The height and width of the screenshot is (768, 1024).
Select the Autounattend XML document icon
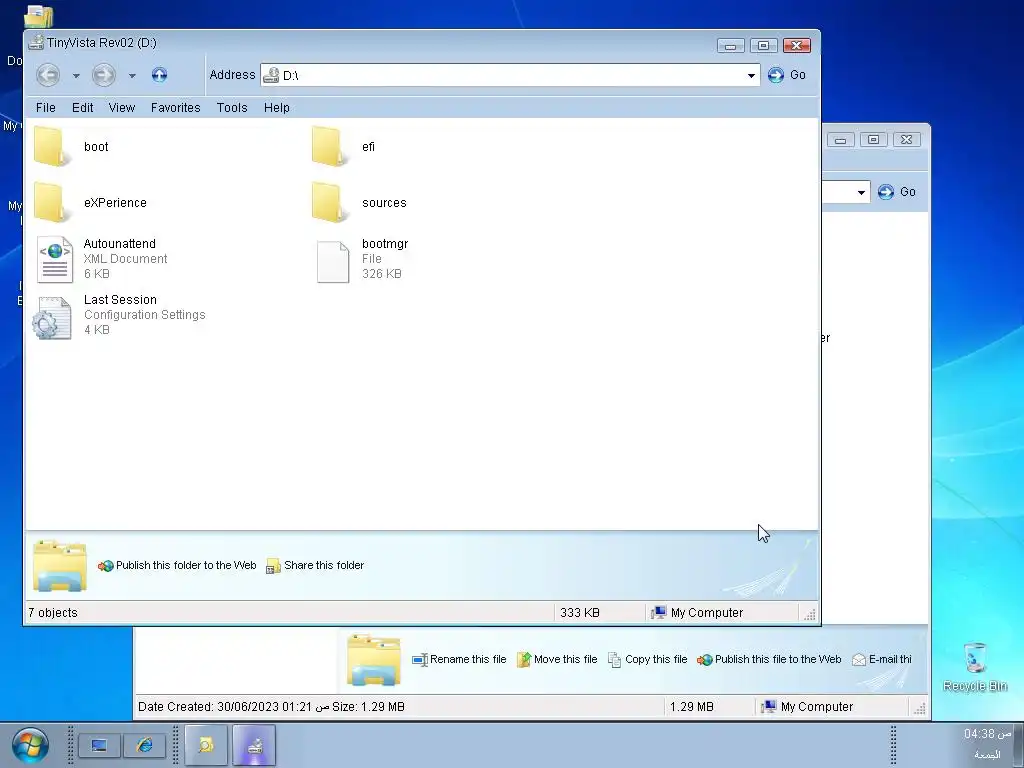(x=54, y=259)
